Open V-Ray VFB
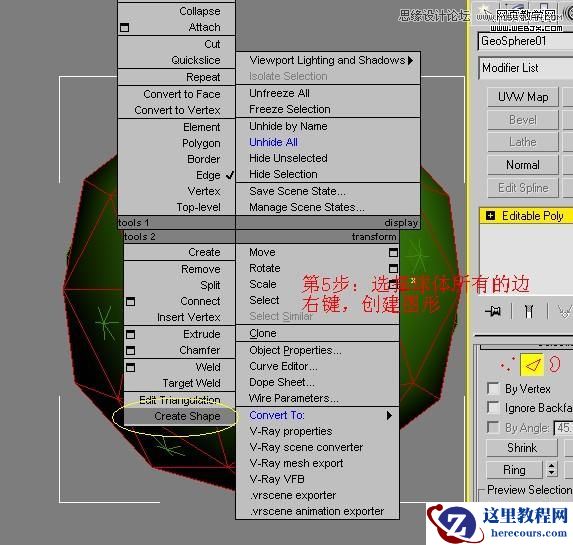This screenshot has width=573, height=545. (x=277, y=479)
